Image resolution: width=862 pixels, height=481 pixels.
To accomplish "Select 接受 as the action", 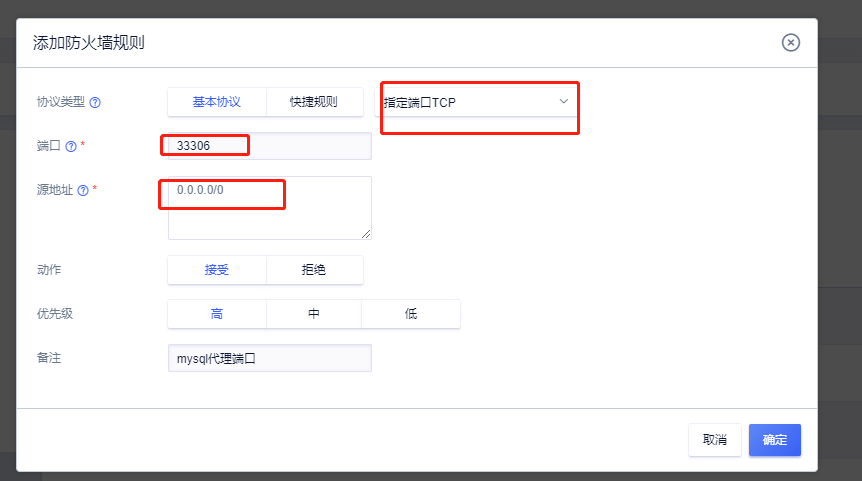I will [217, 270].
